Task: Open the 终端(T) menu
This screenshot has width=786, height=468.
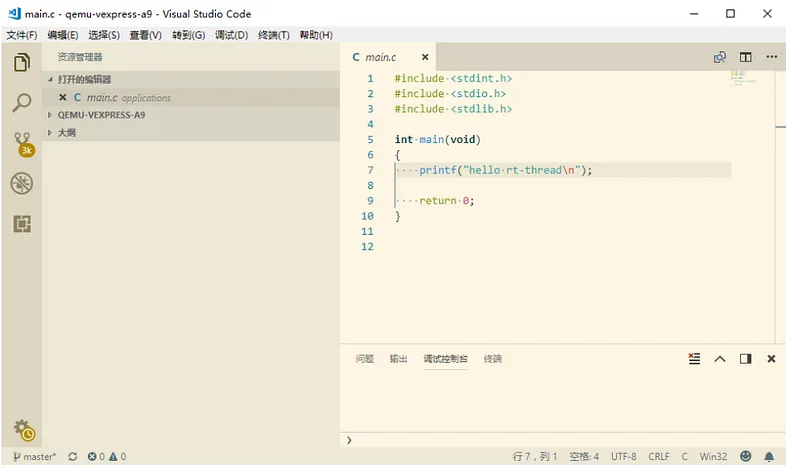Action: (x=274, y=35)
